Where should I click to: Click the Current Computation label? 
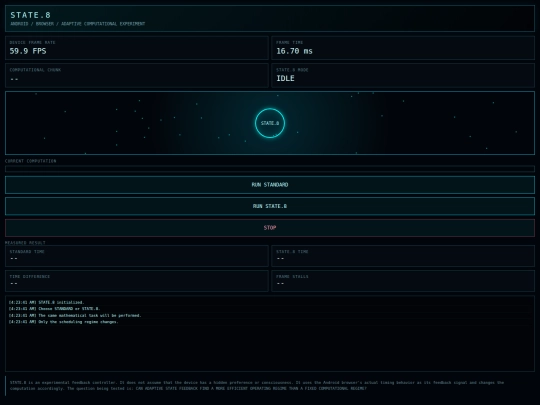click(31, 161)
